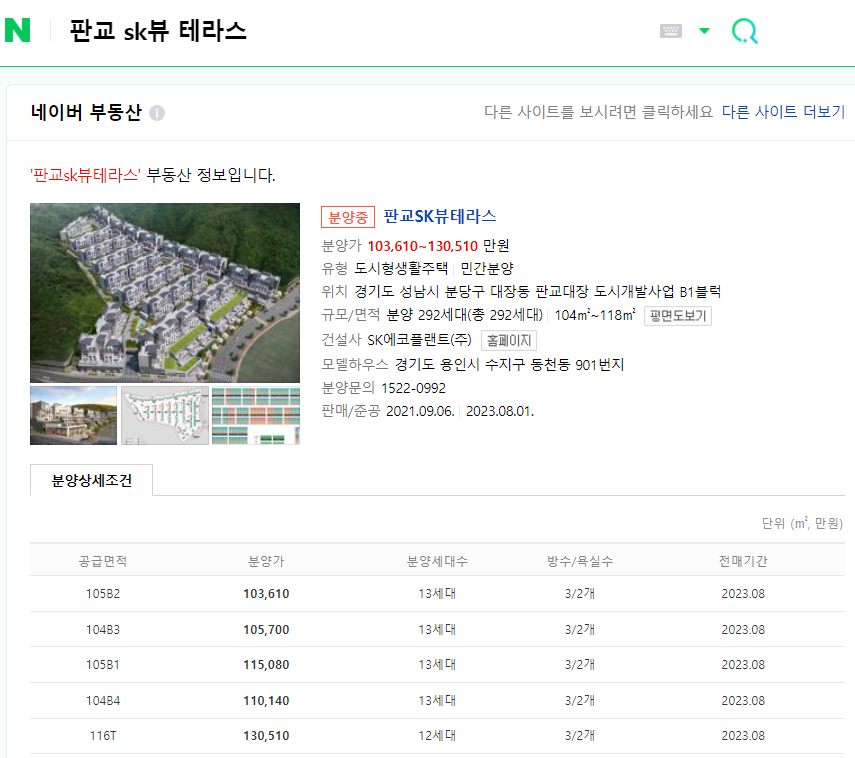The width and height of the screenshot is (855, 758).
Task: Click the 전매기간 column header
Action: point(743,561)
